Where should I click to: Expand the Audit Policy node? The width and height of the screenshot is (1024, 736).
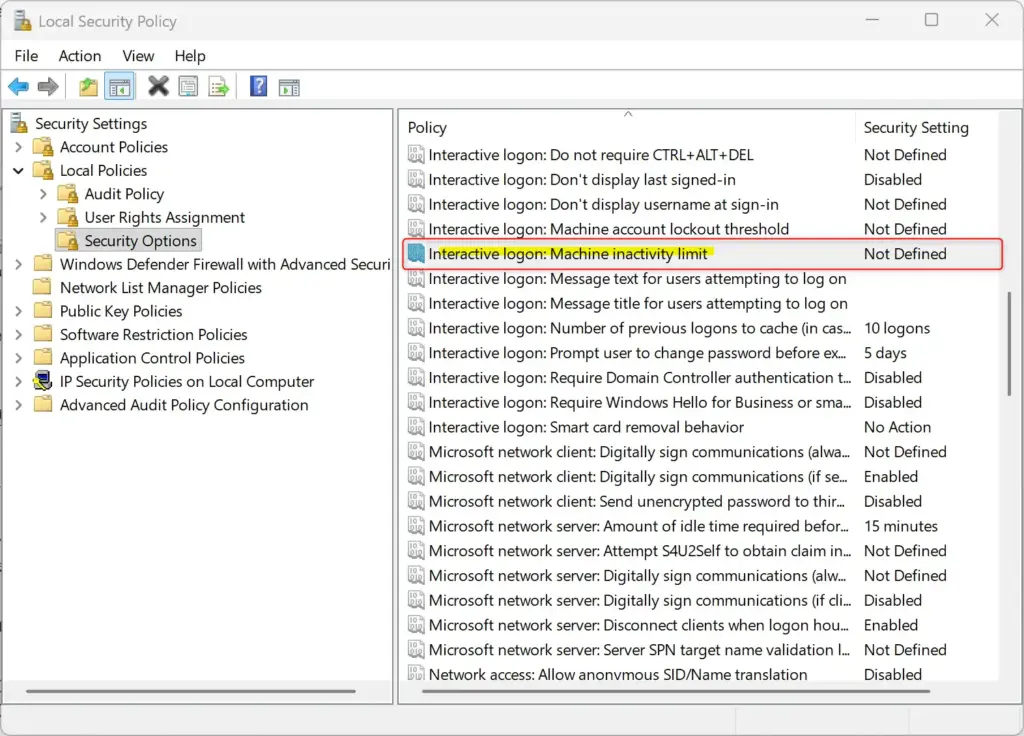tap(43, 194)
